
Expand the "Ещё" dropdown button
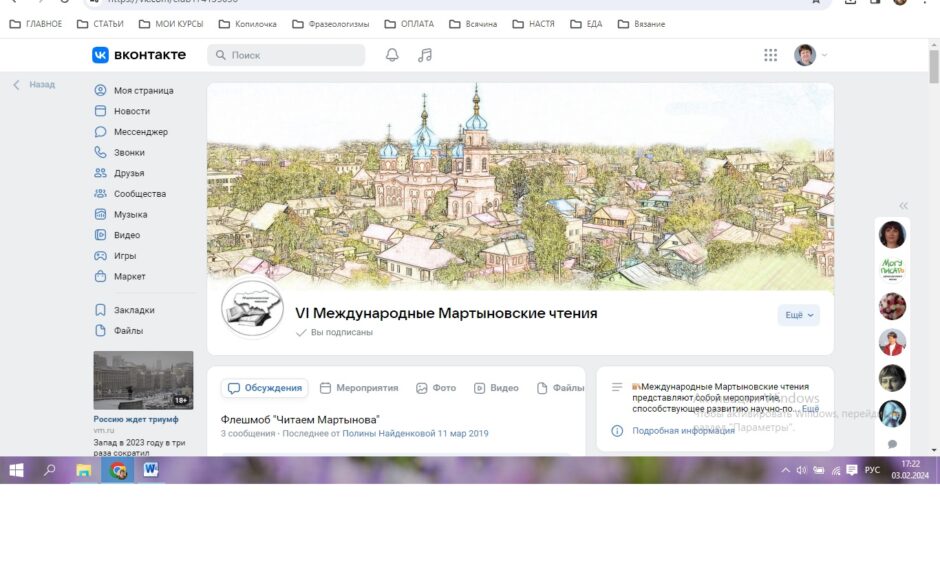pos(798,315)
